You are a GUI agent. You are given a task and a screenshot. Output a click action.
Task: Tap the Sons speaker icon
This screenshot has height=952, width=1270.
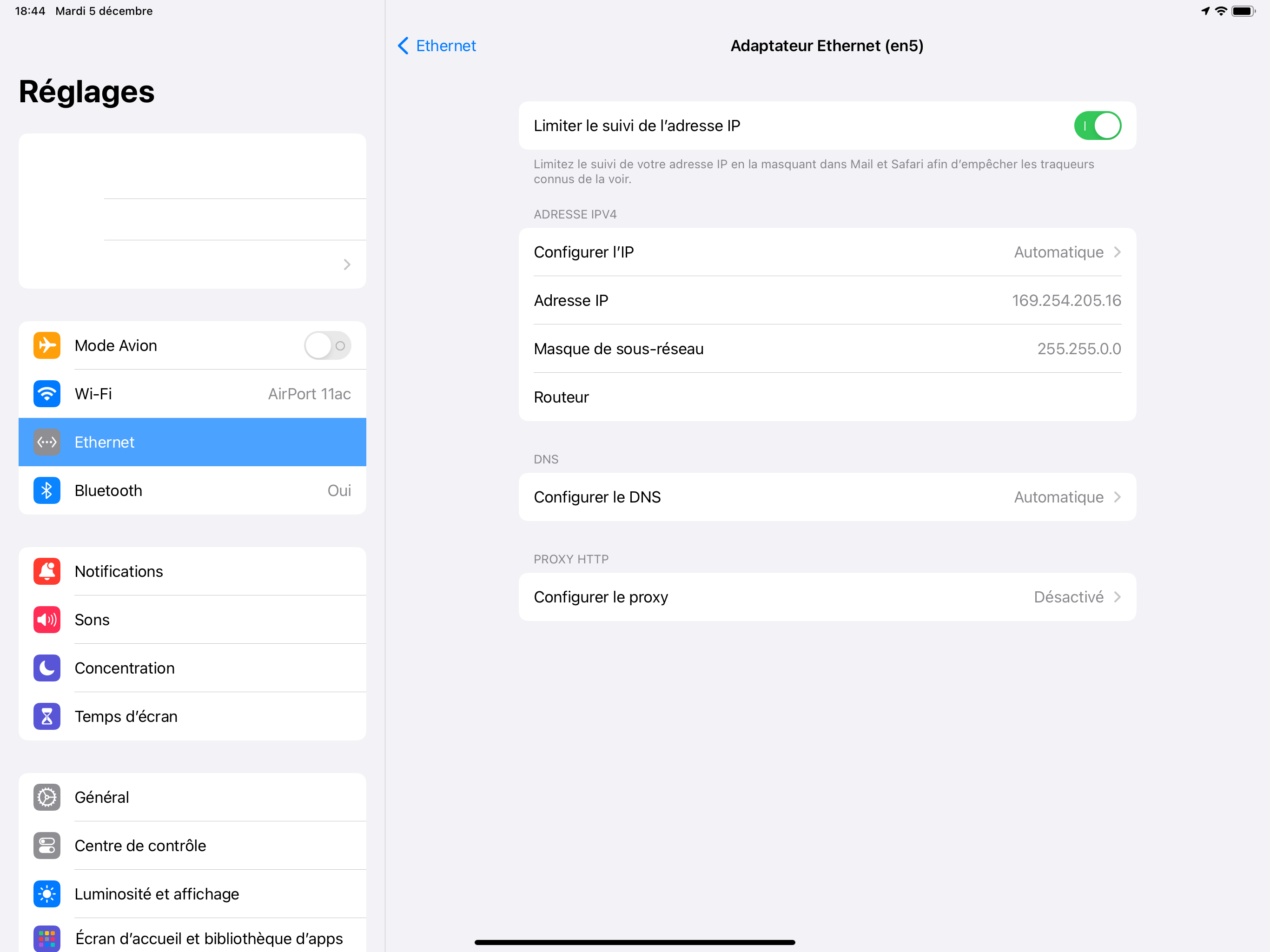[46, 620]
